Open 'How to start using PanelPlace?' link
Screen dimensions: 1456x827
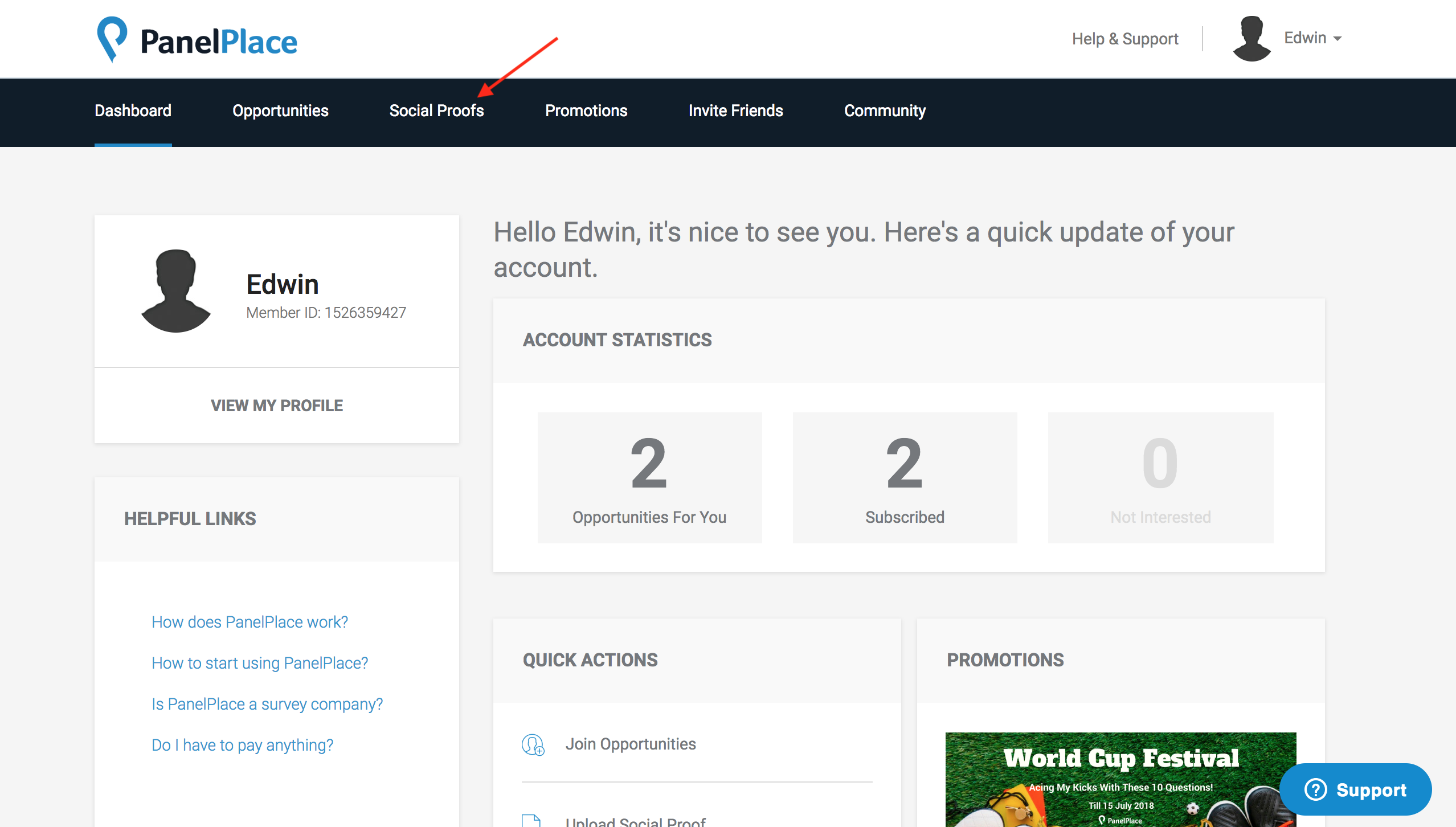[x=260, y=663]
